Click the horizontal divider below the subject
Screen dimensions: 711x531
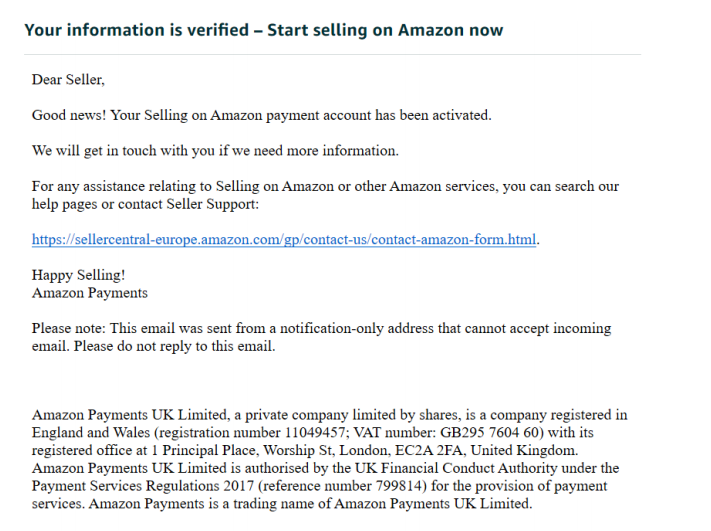tap(332, 54)
